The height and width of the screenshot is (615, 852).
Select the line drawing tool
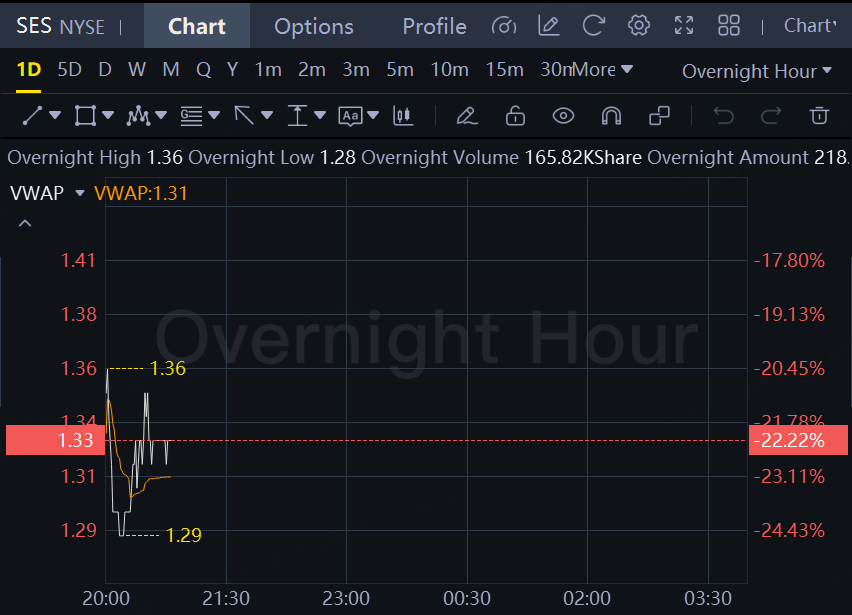point(32,116)
